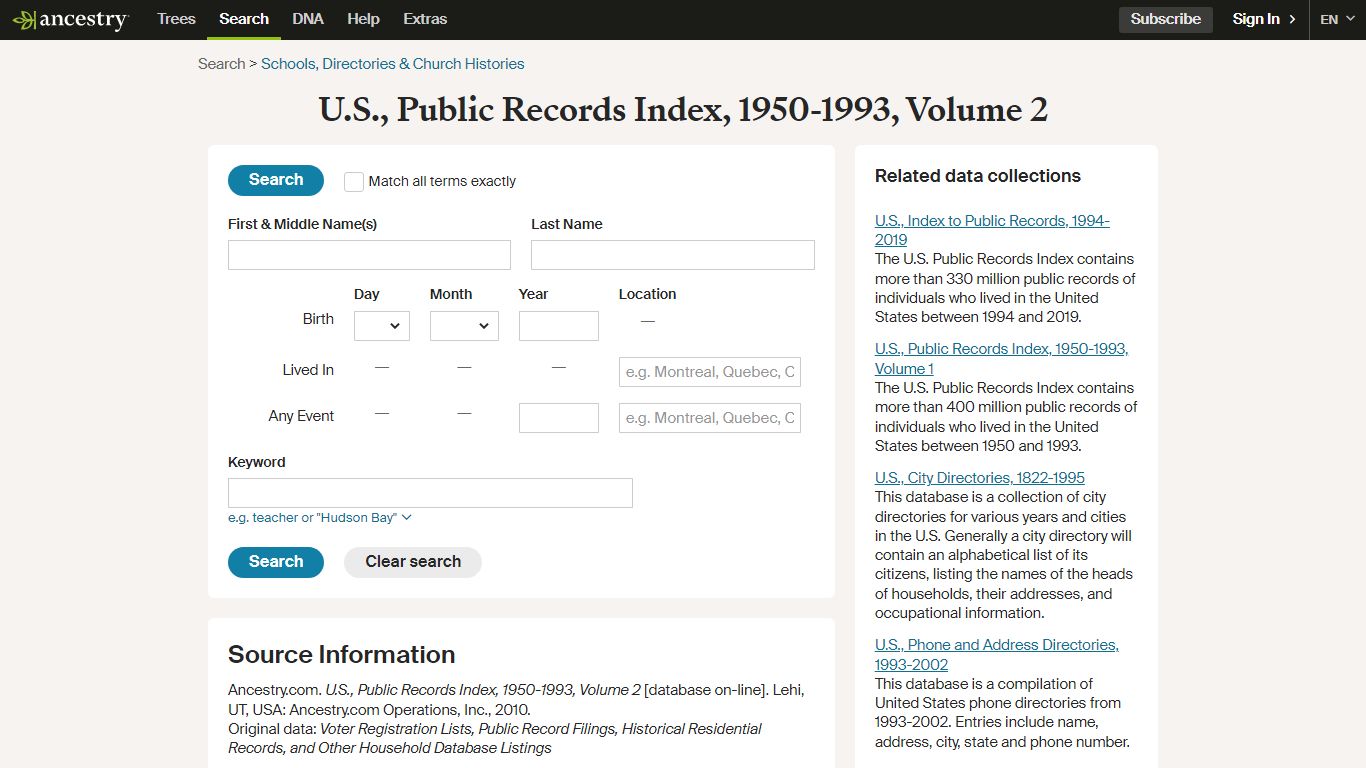Focus the Keyword input field

point(430,493)
